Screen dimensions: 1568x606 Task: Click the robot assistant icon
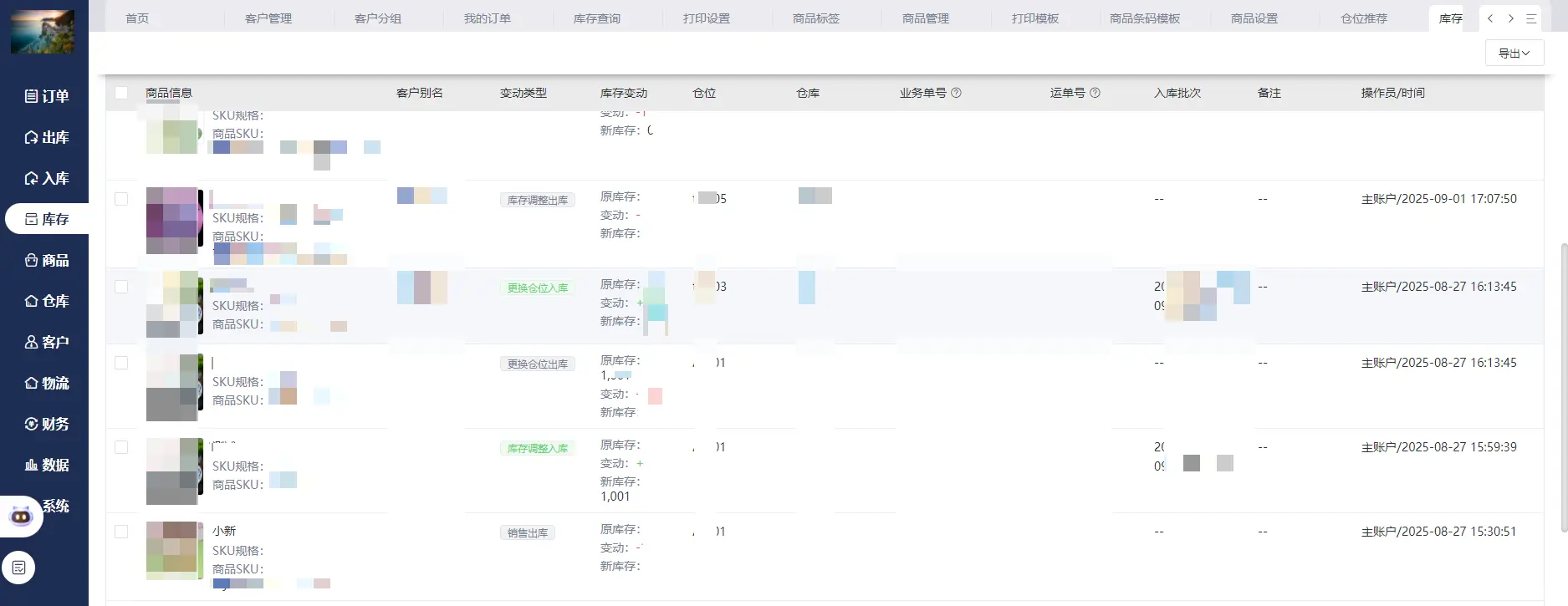(x=21, y=517)
